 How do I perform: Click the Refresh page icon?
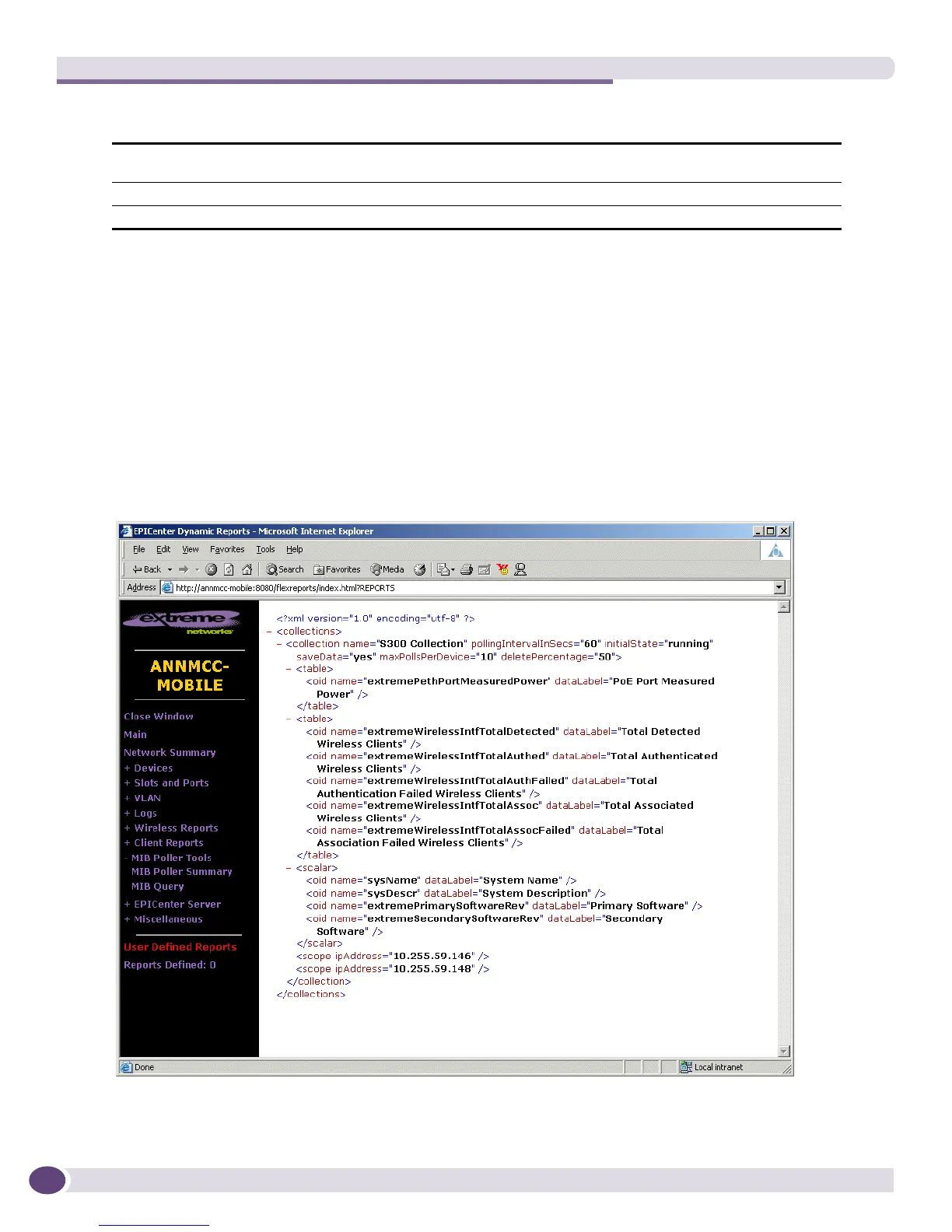[x=229, y=569]
